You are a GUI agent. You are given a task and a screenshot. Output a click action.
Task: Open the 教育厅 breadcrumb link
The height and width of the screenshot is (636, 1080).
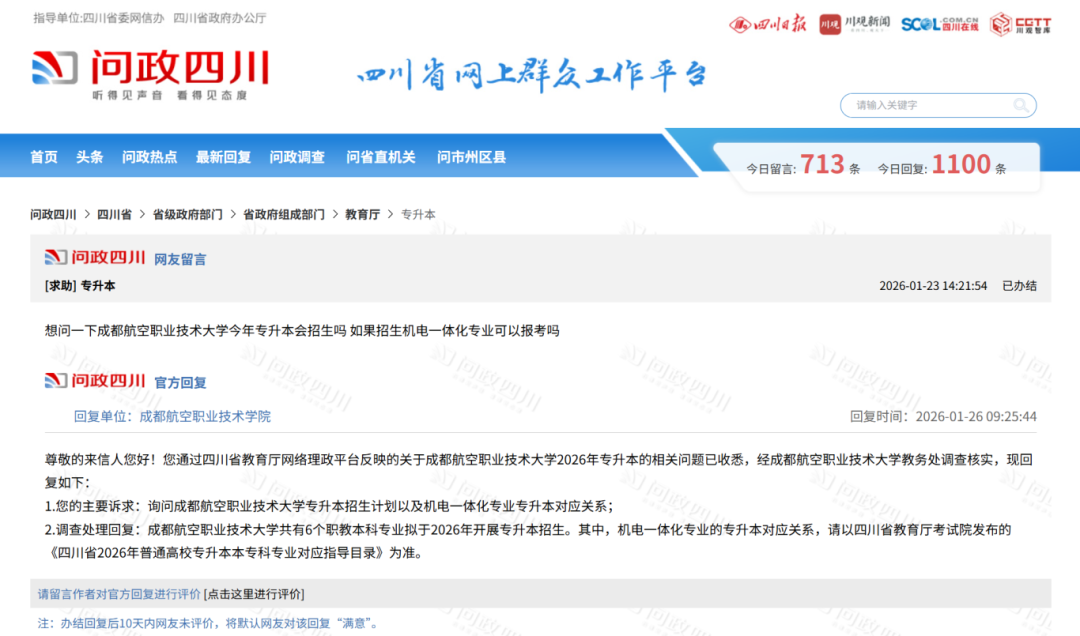click(362, 214)
